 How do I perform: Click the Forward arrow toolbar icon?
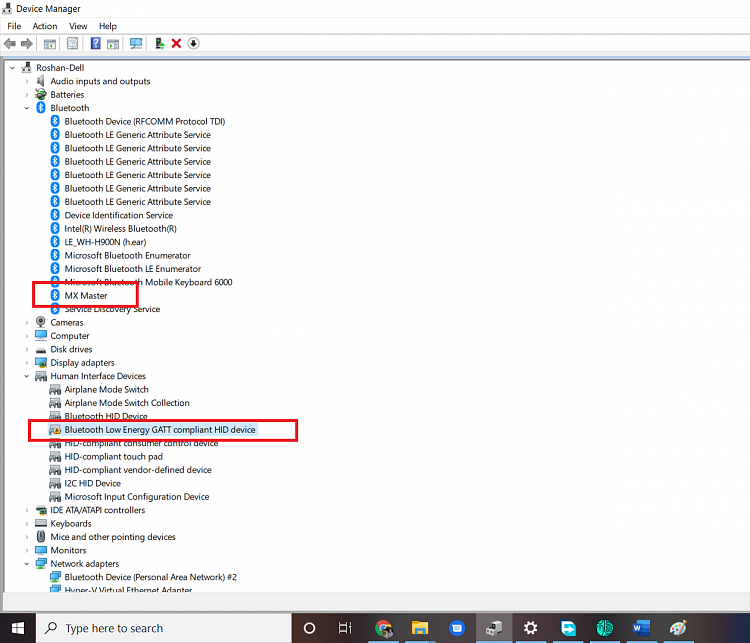[26, 44]
